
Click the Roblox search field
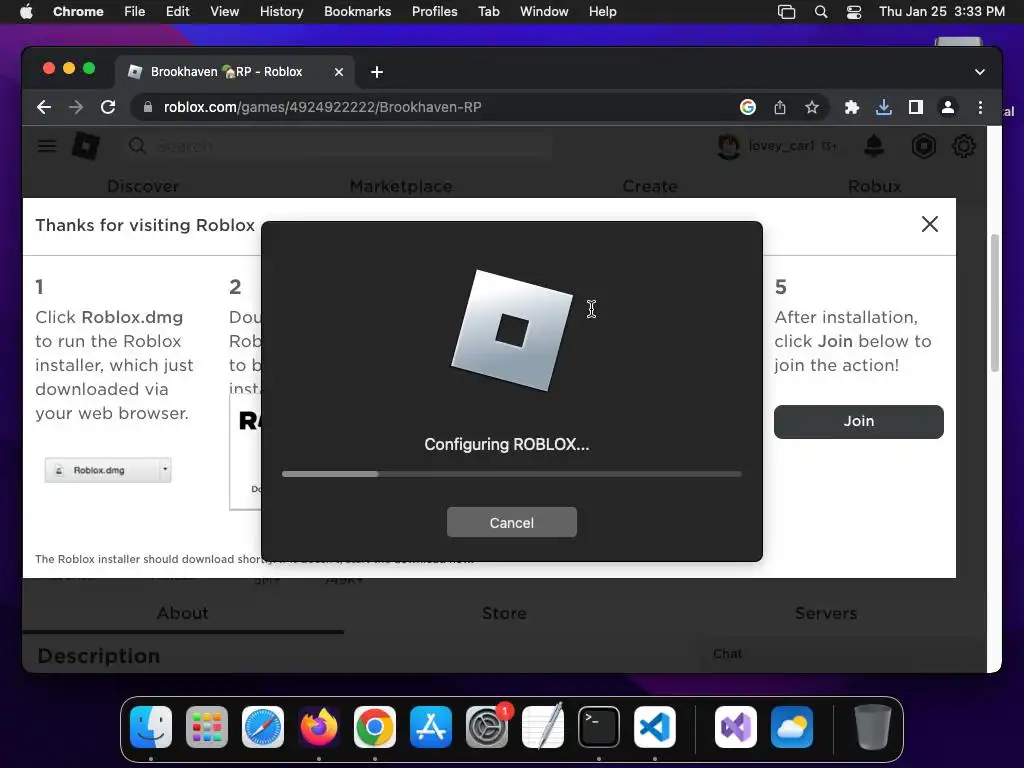pos(340,146)
